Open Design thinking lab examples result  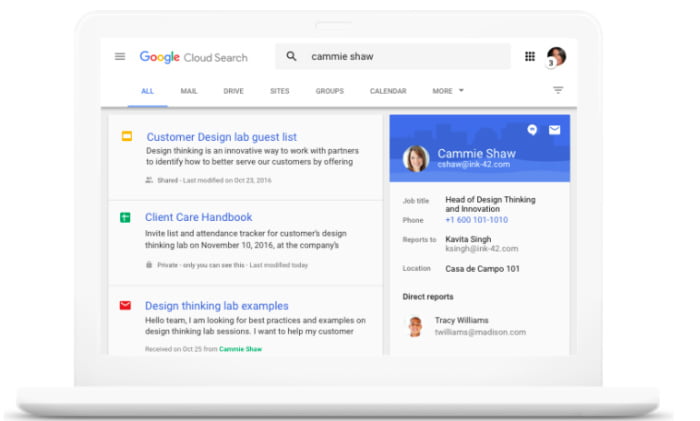pyautogui.click(x=217, y=306)
